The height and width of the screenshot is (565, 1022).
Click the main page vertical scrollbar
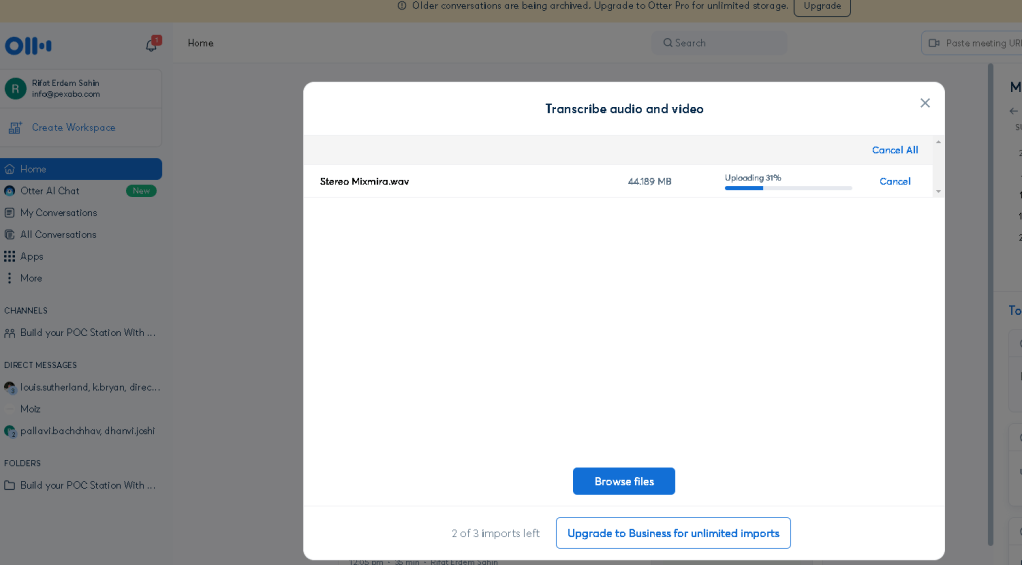click(x=991, y=303)
